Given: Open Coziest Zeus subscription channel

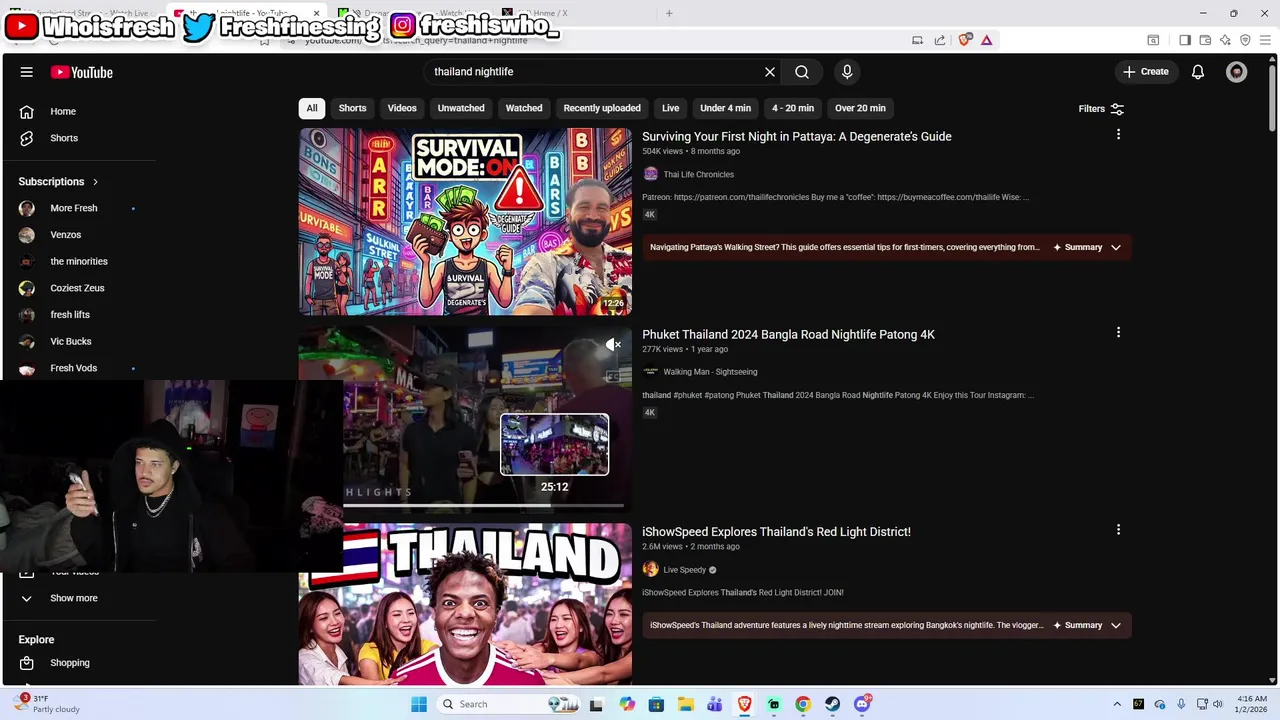Looking at the screenshot, I should tap(78, 288).
